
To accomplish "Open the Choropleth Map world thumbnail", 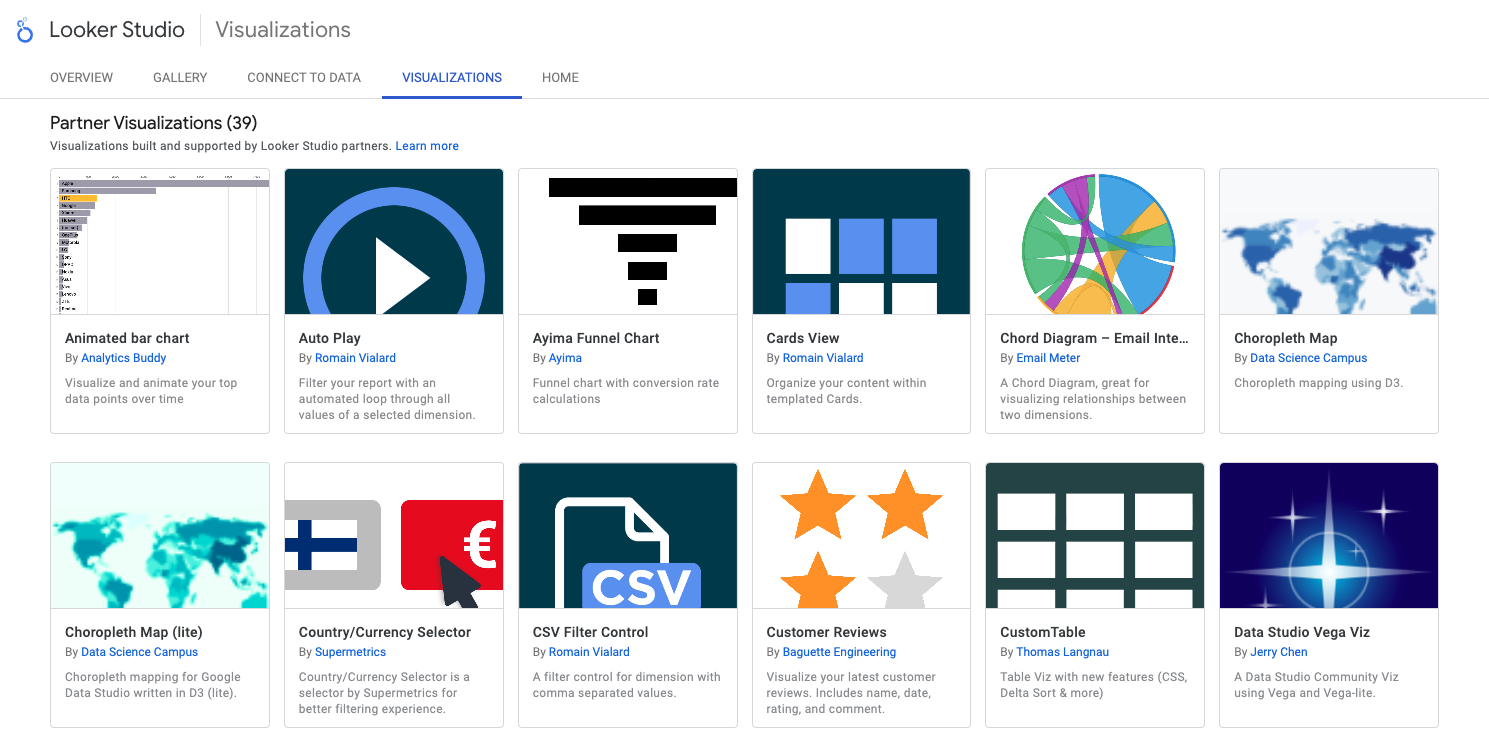I will coord(1328,241).
